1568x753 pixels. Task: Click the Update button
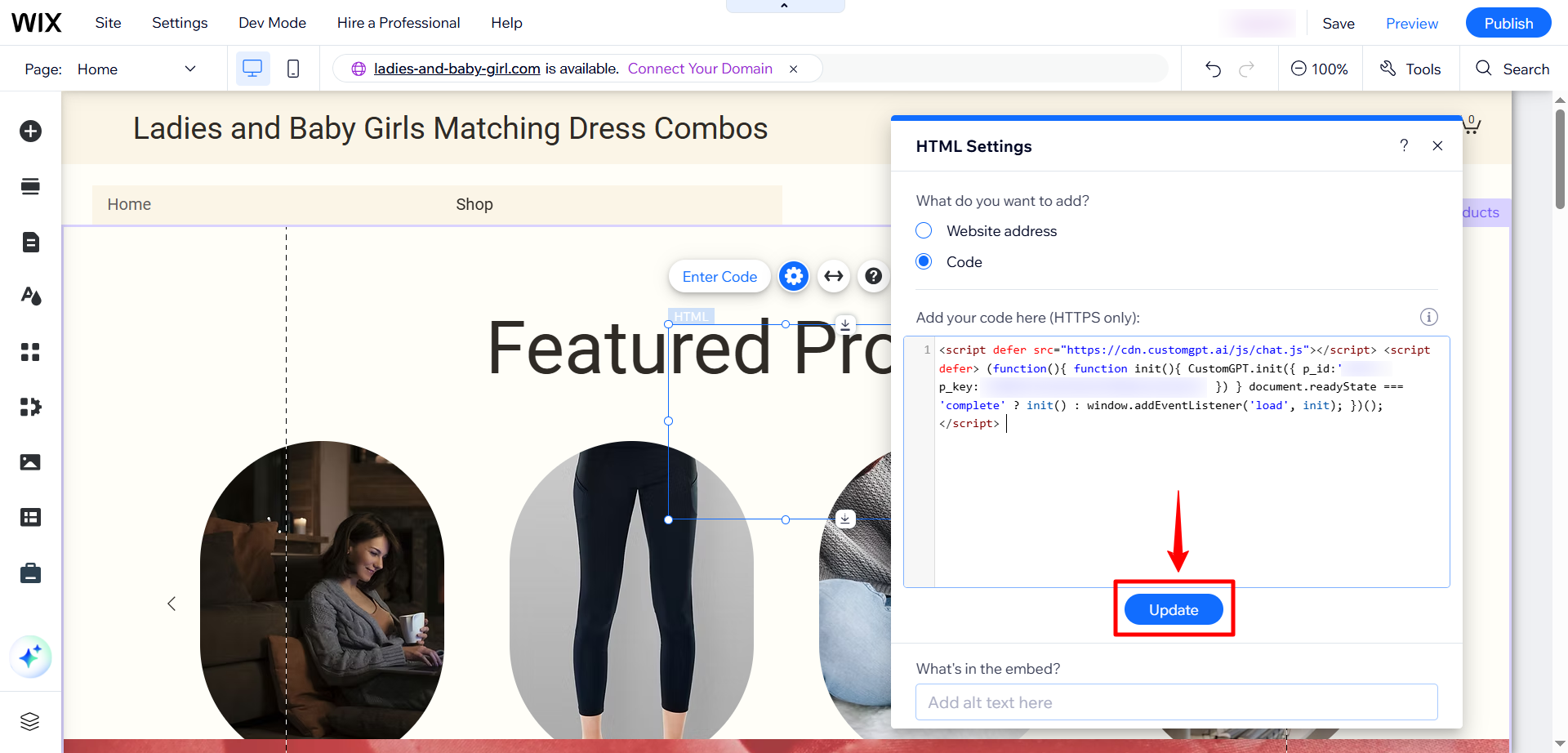tap(1174, 609)
